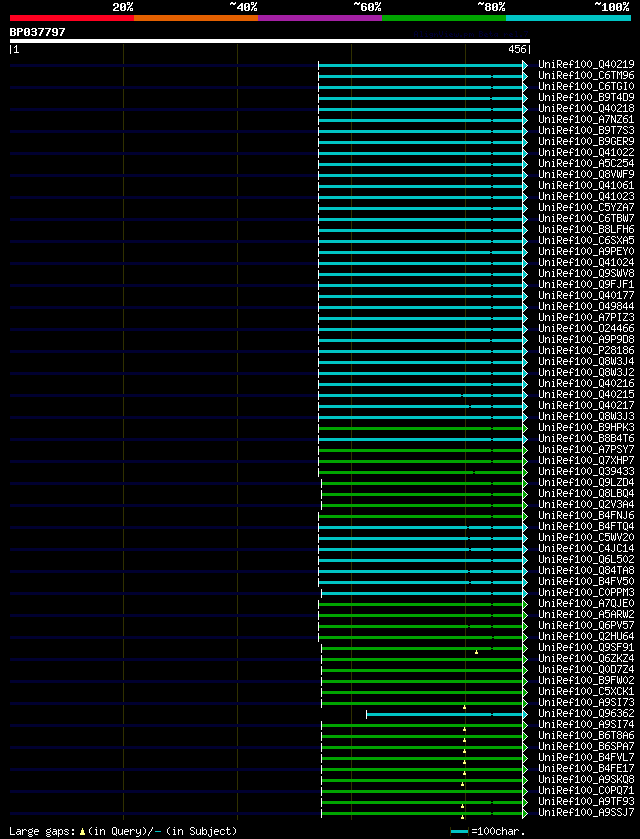This screenshot has height=839, width=640.
Task: Select label UniRef100_C5YZA7
Action: (586, 208)
